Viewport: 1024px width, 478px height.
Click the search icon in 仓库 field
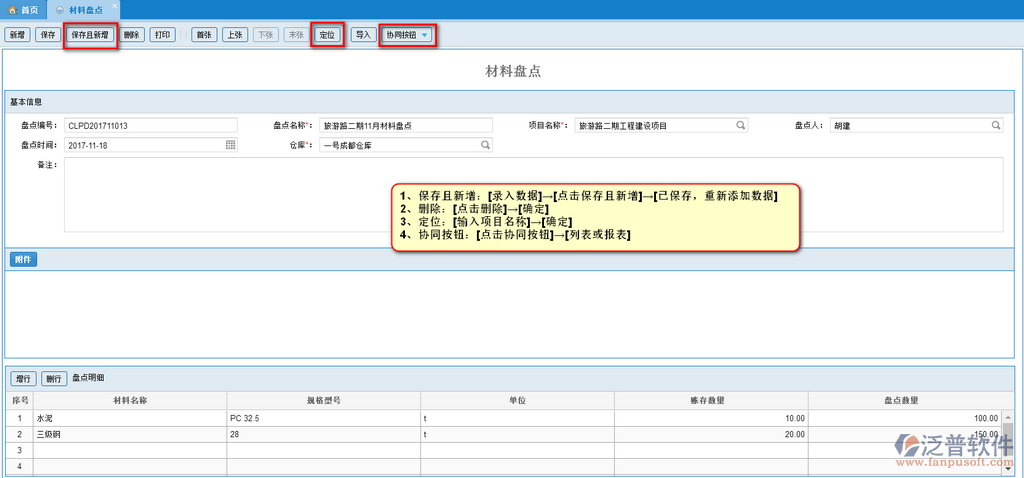click(486, 145)
